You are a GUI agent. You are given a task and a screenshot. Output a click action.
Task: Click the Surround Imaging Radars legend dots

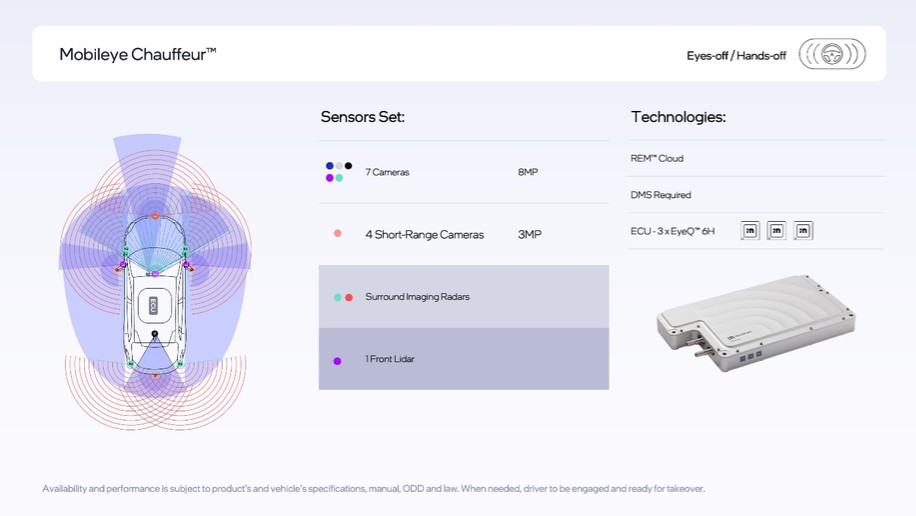[343, 297]
